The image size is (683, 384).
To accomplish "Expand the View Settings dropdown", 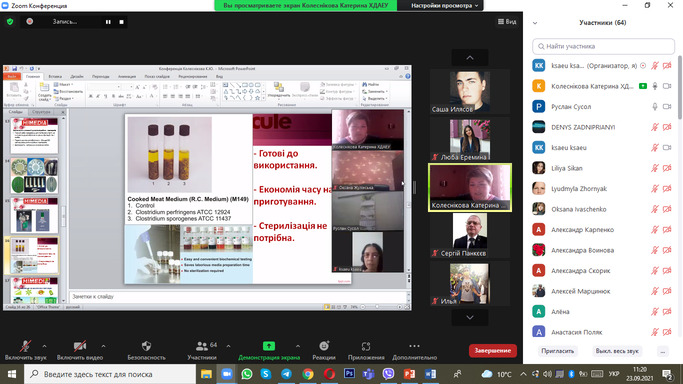I will [x=445, y=6].
